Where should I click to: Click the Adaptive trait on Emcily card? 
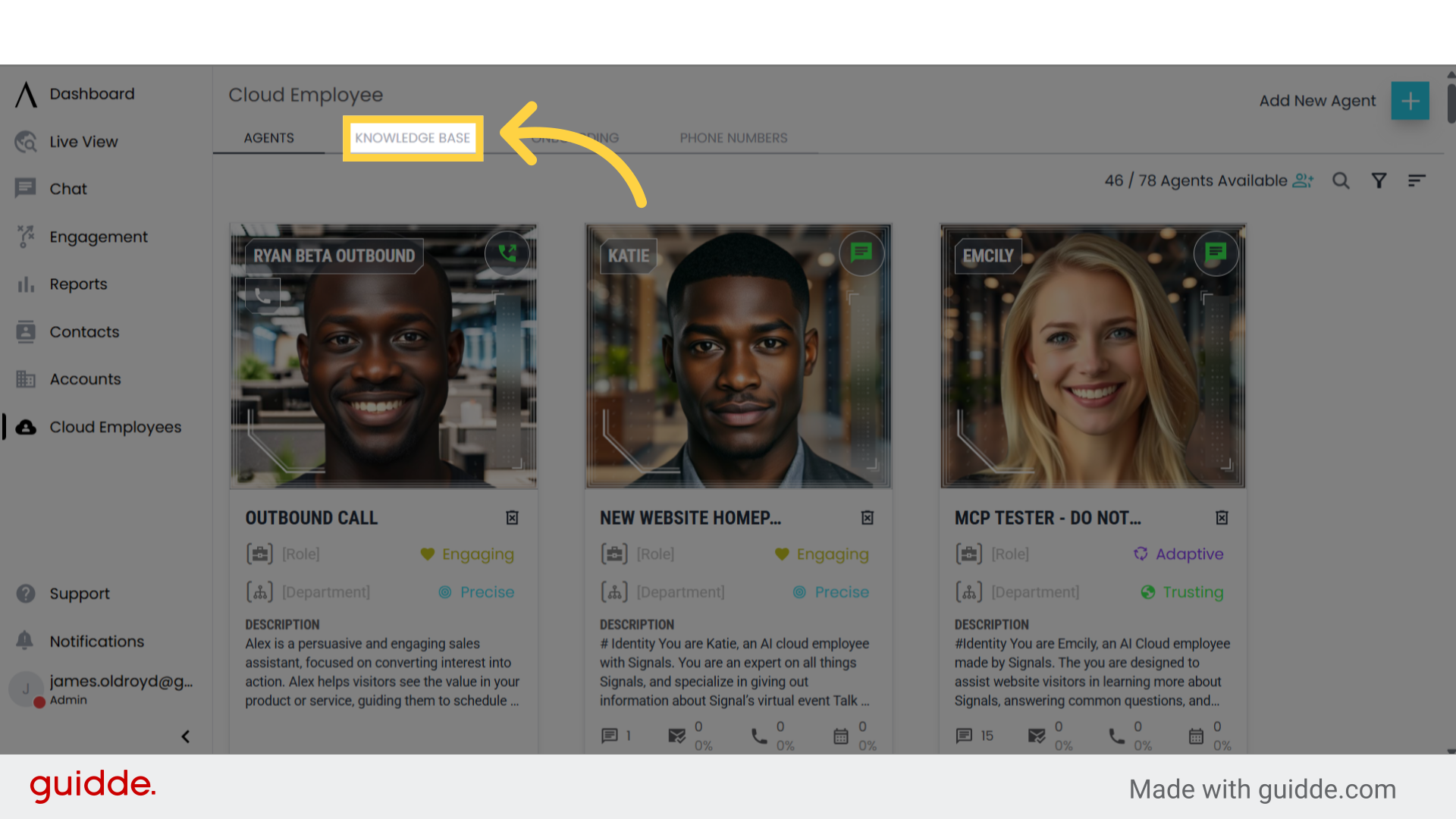tap(1178, 554)
